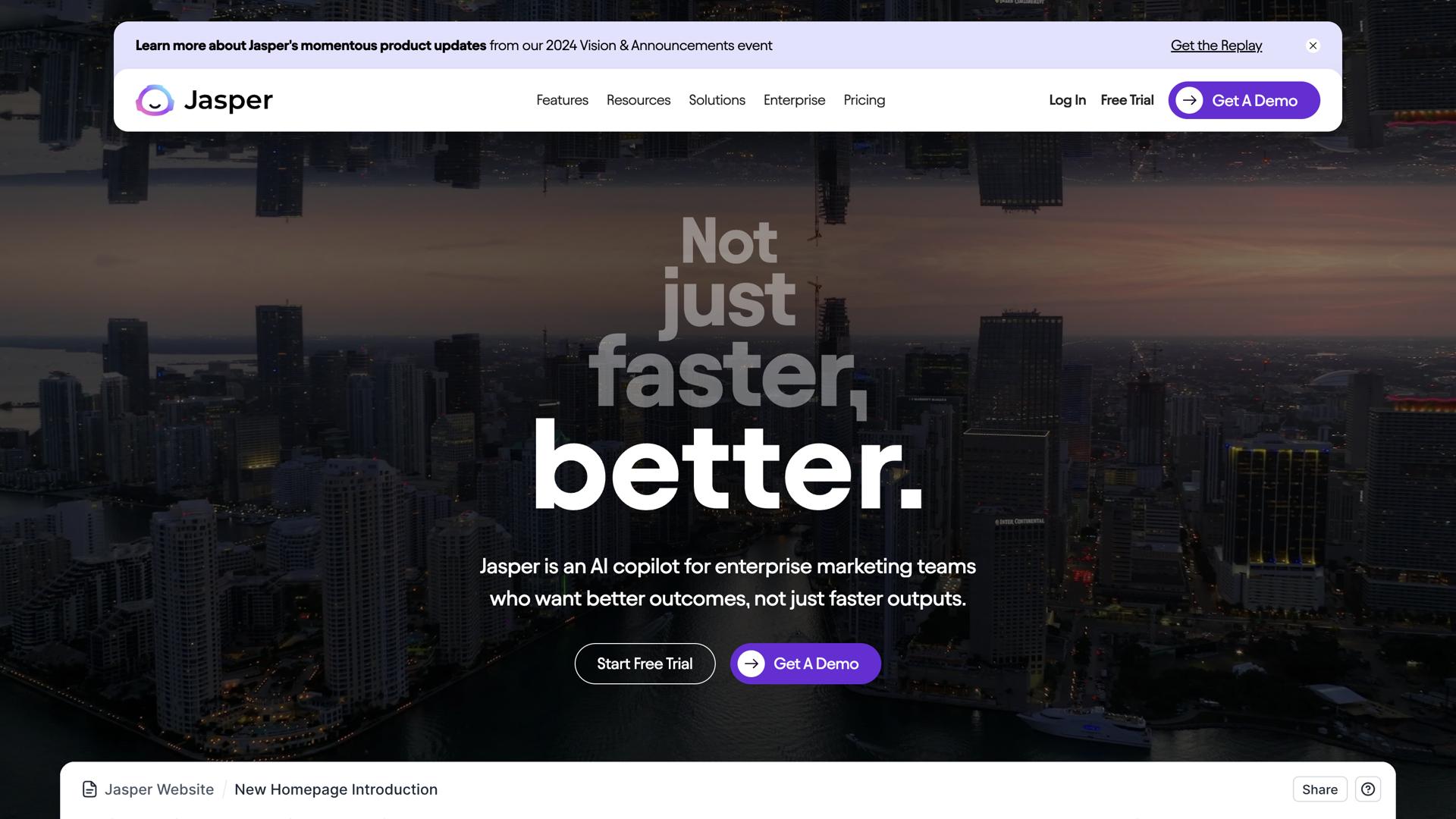This screenshot has width=1456, height=819.
Task: Click the Jasper smiley logo icon
Action: pos(155,100)
